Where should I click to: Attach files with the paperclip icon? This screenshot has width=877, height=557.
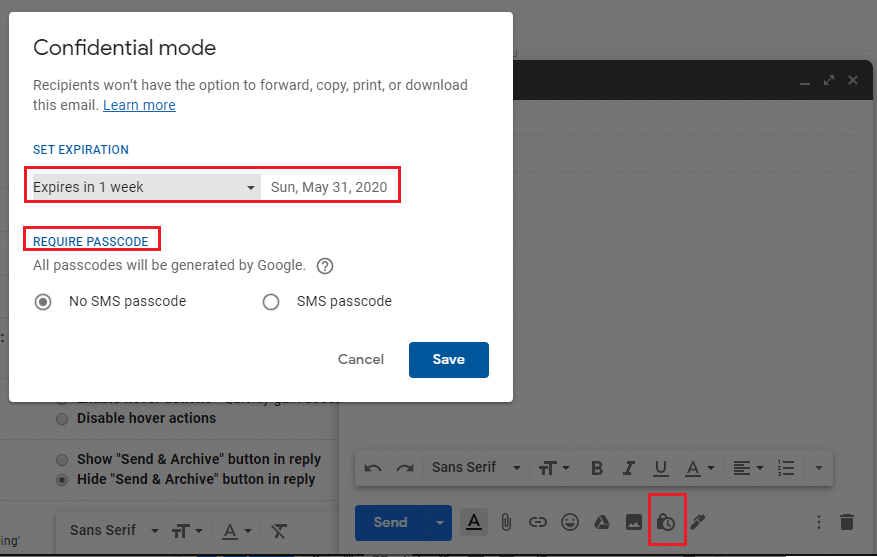(x=506, y=522)
